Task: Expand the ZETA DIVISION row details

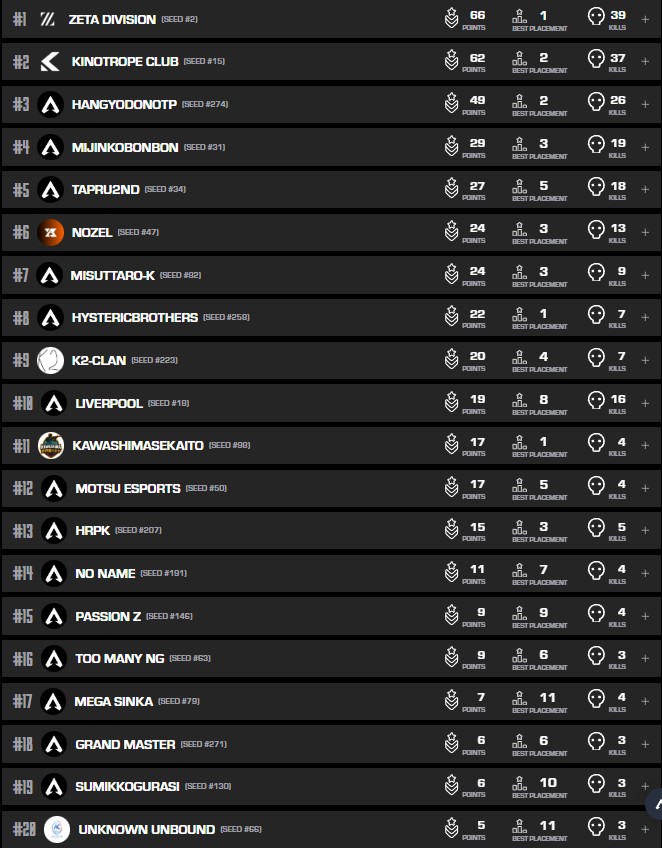Action: (x=645, y=19)
